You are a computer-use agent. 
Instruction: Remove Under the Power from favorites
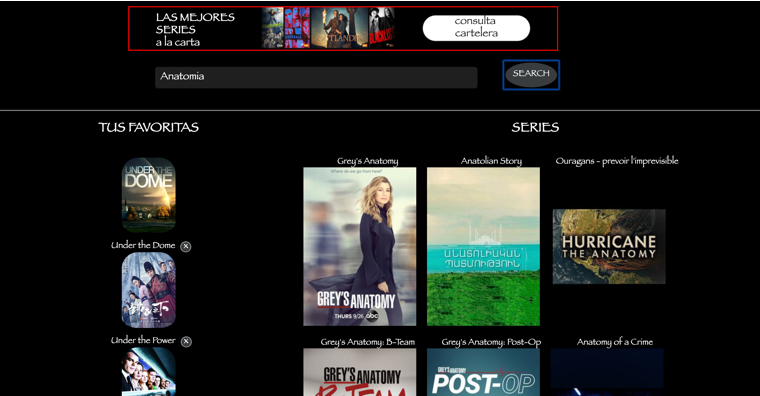point(186,341)
